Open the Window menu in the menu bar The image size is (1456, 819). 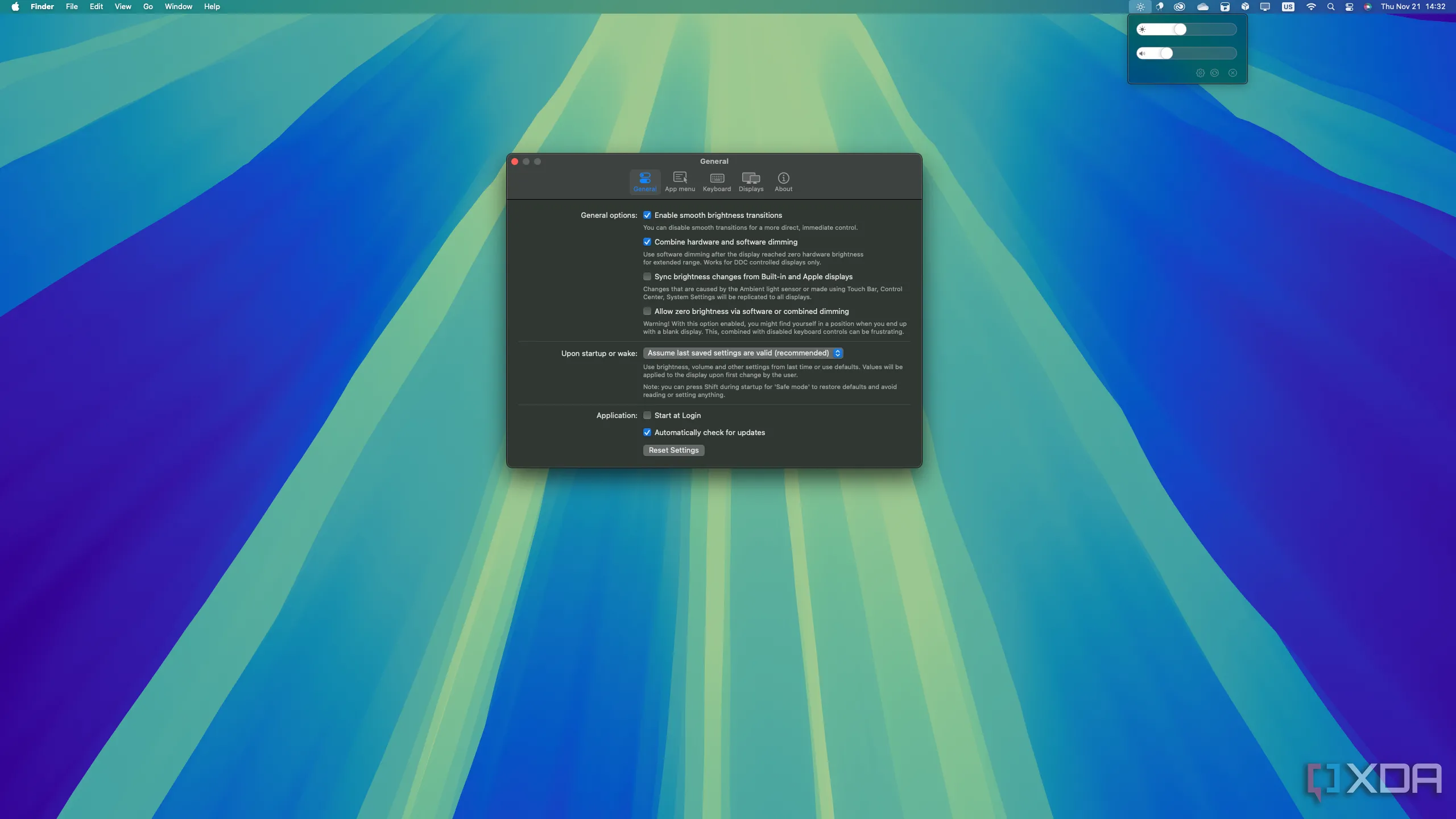click(178, 6)
